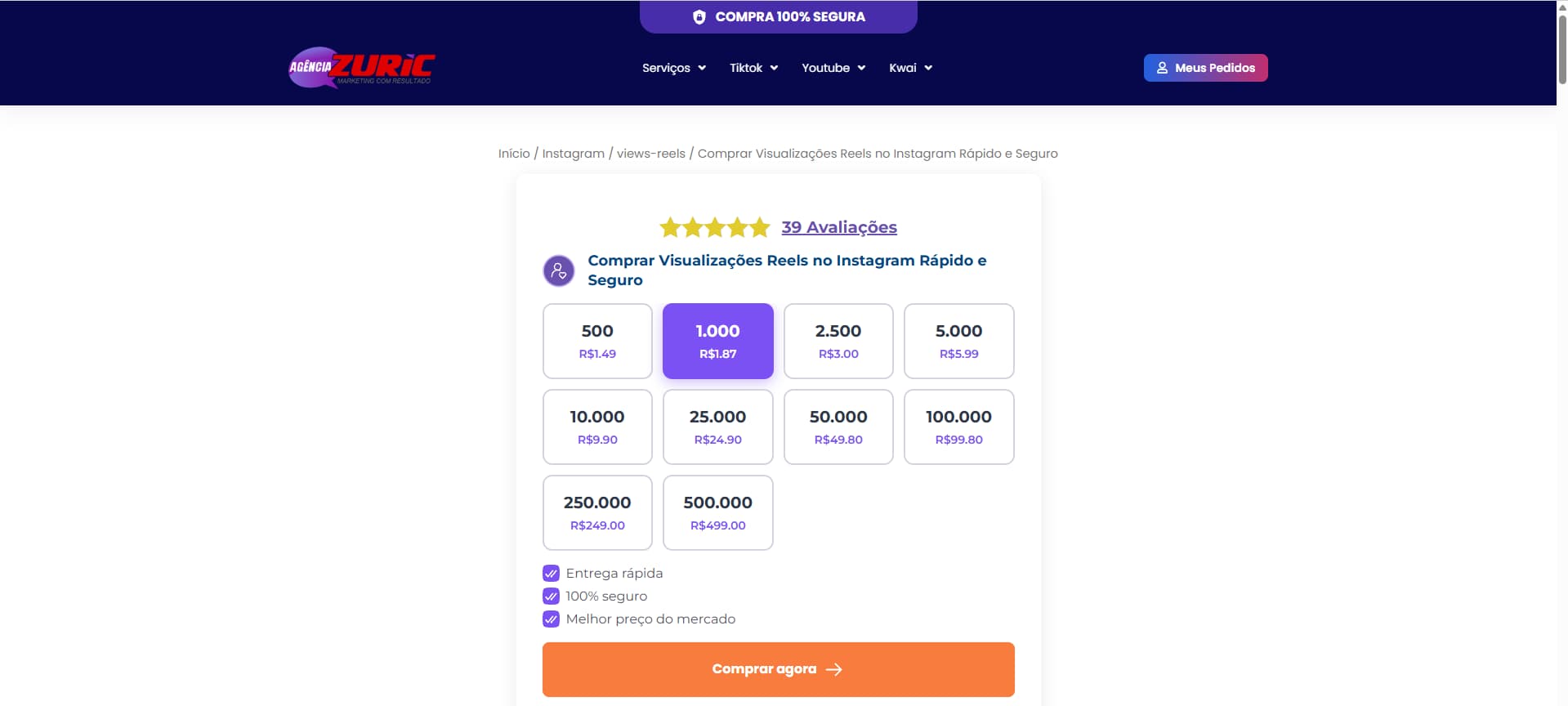1568x706 pixels.
Task: Expand the Youtube dropdown chevron
Action: [x=860, y=68]
